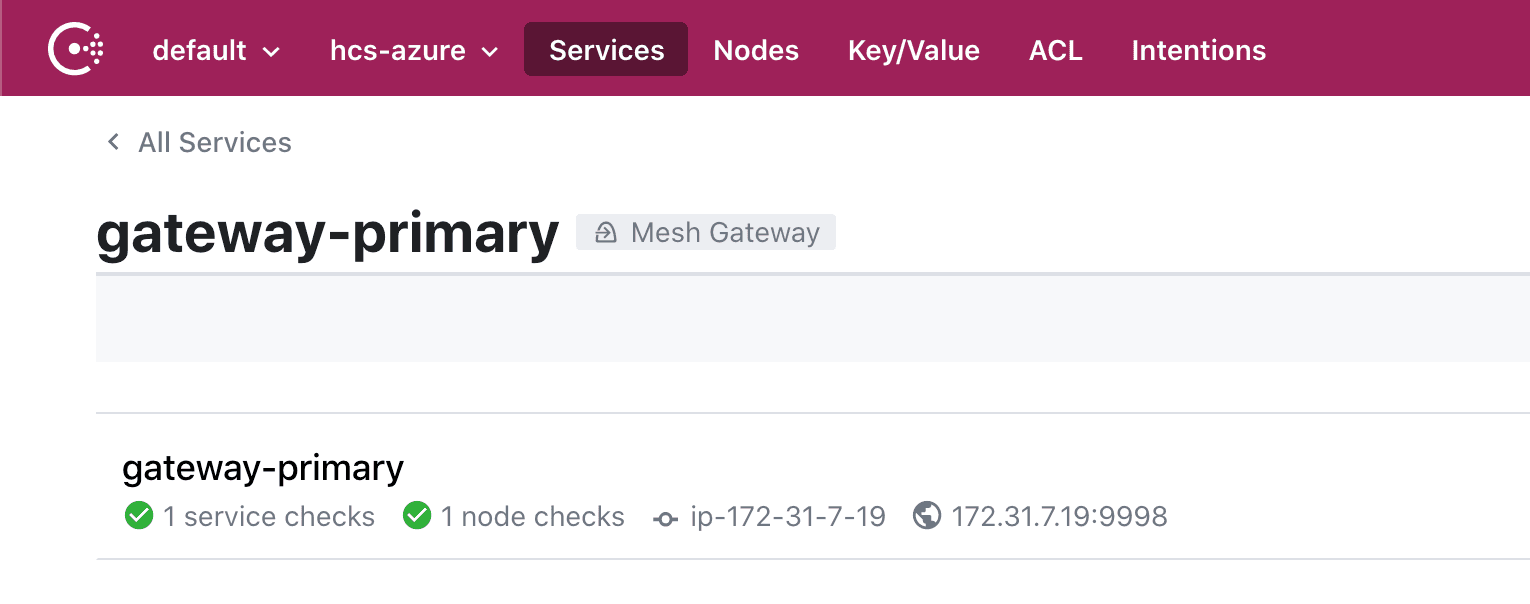Open the gateway-primary service instance
Viewport: 1530px width, 604px height.
pos(263,468)
